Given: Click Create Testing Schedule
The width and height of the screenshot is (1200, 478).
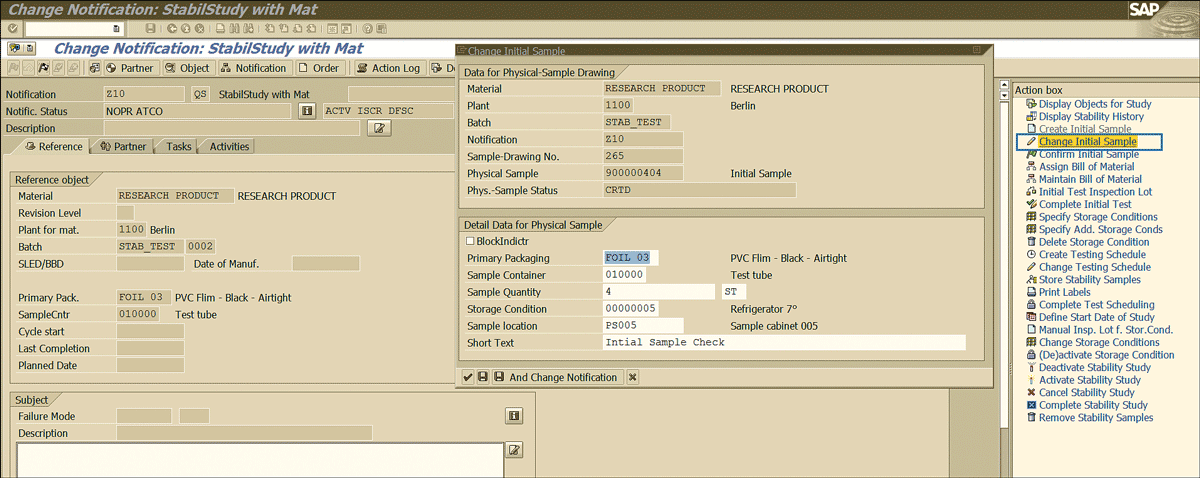Looking at the screenshot, I should 1092,255.
